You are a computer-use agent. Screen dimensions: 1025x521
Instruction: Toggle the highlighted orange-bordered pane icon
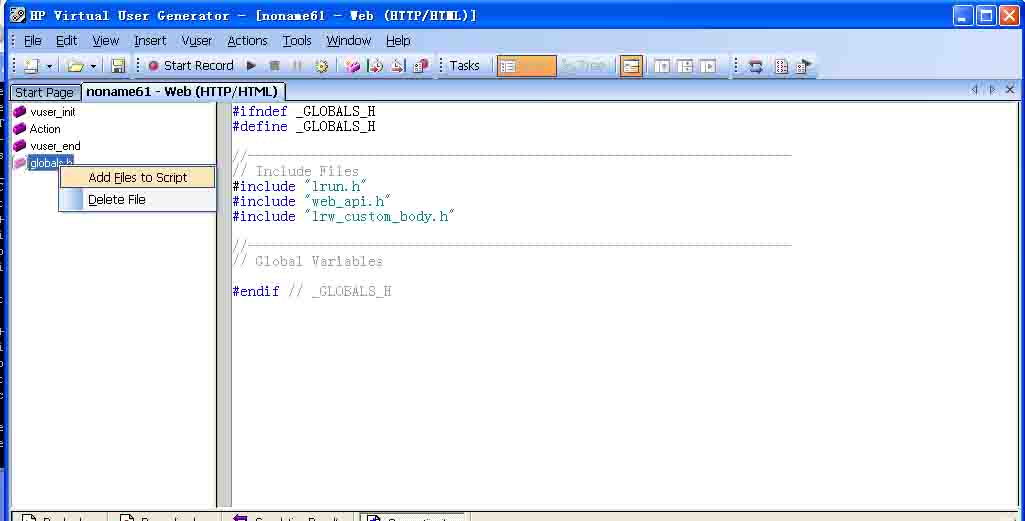631,66
